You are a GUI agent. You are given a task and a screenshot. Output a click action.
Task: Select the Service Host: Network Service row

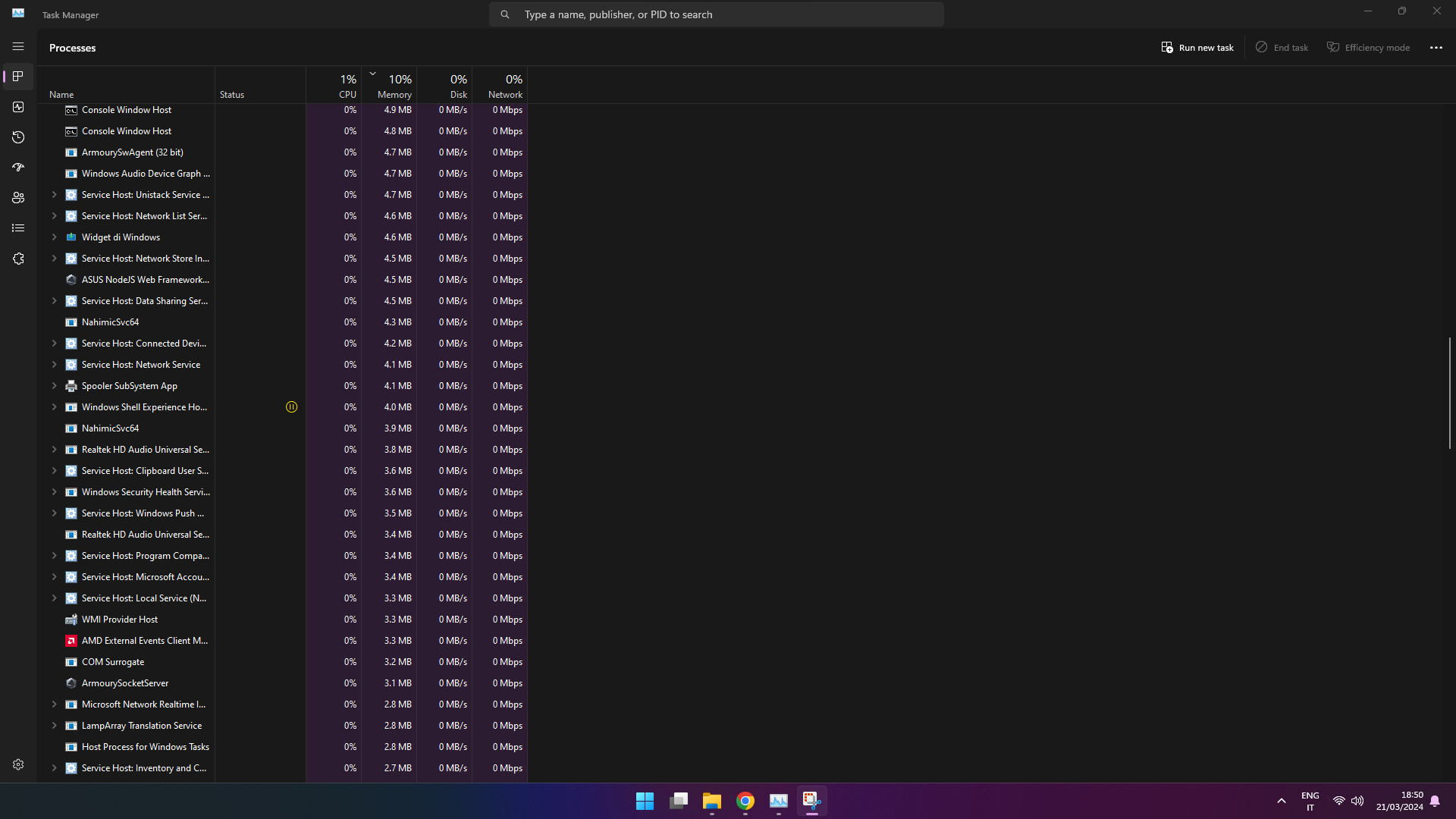pos(282,365)
